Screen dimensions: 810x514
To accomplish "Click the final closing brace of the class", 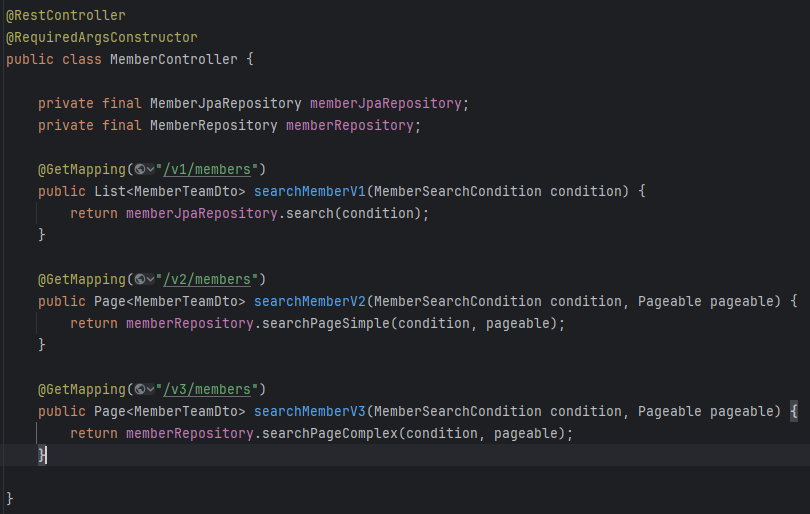I will point(10,499).
